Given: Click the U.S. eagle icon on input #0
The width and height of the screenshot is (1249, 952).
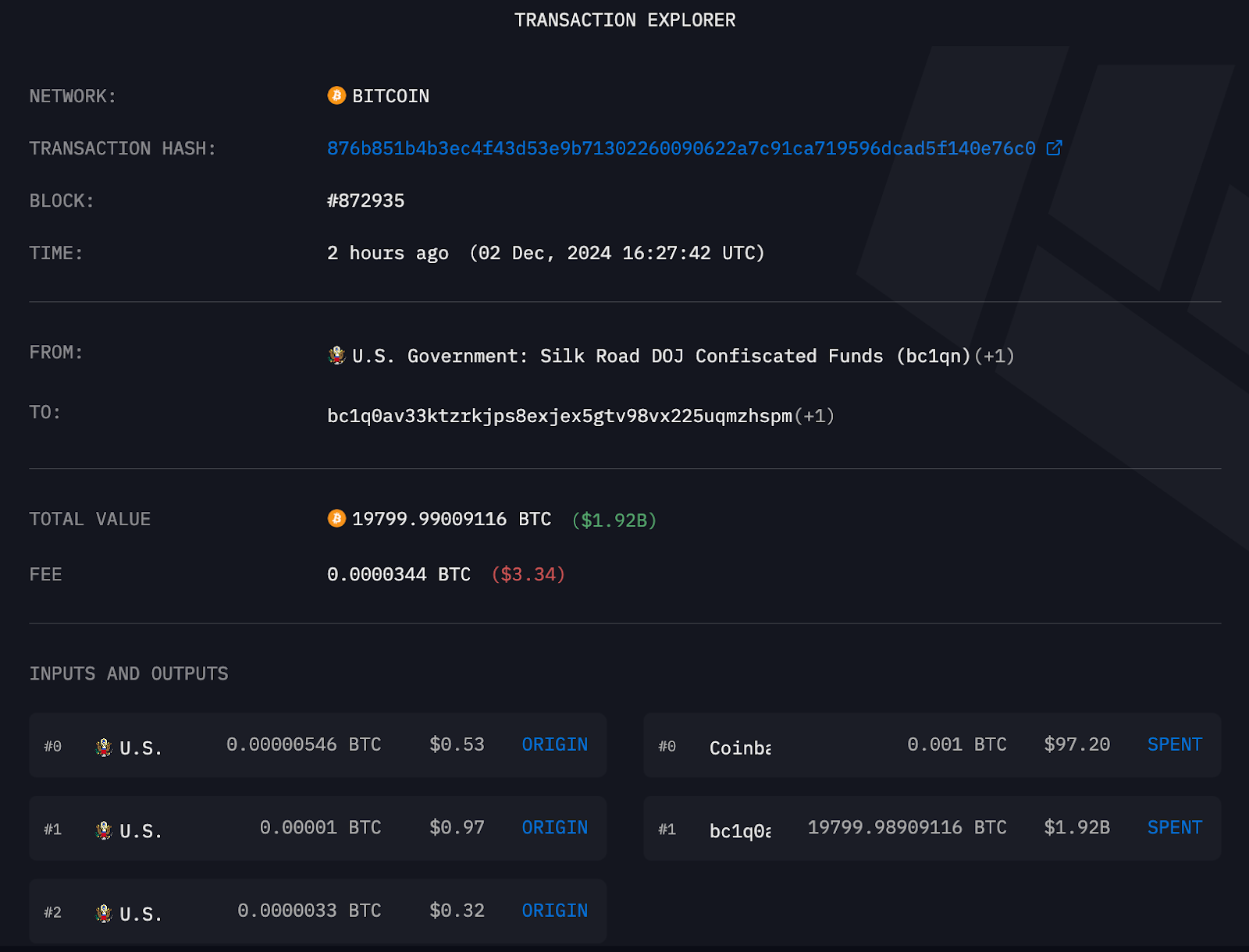Looking at the screenshot, I should point(104,745).
